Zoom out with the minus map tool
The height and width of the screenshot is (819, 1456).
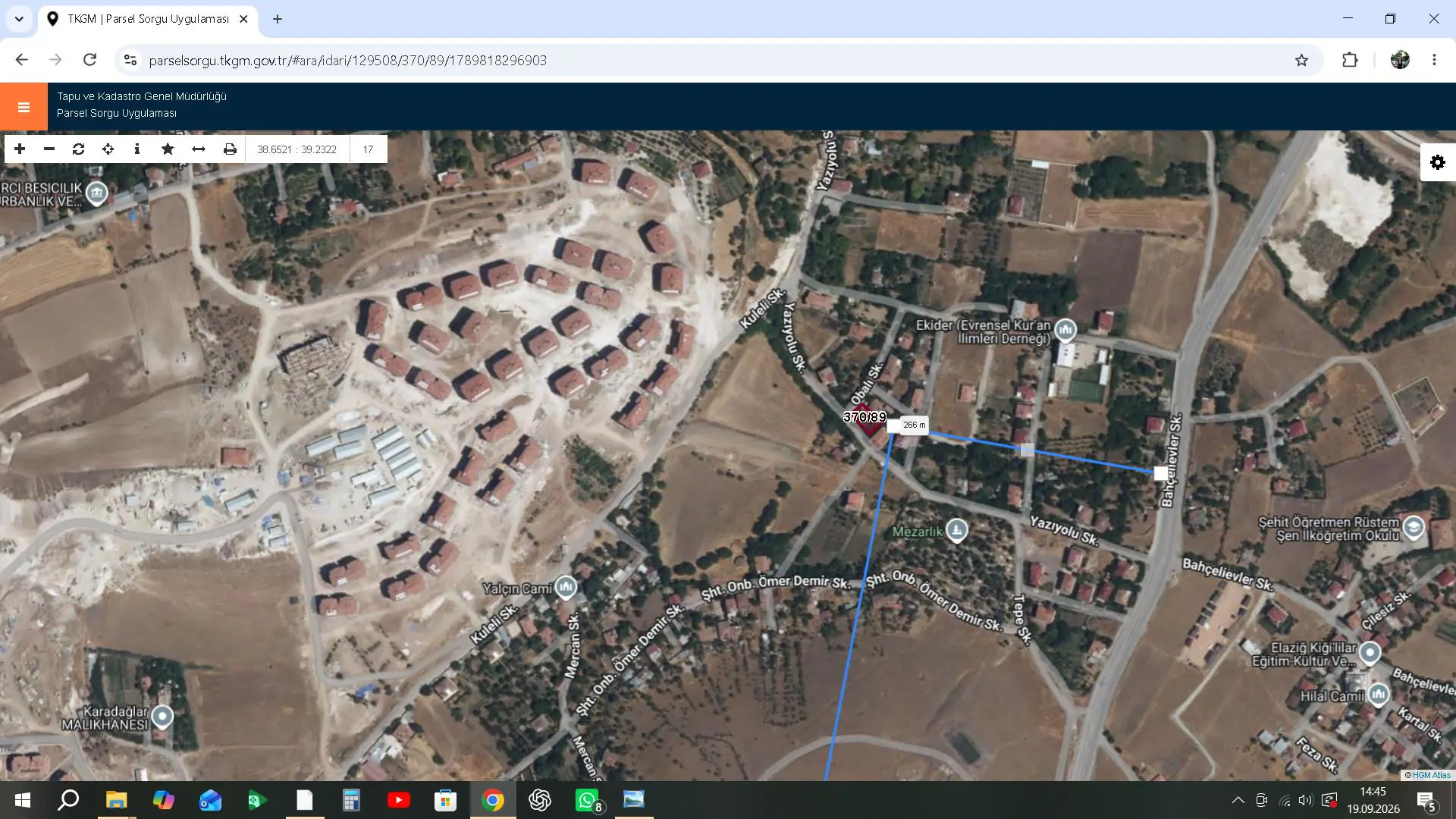coord(49,149)
